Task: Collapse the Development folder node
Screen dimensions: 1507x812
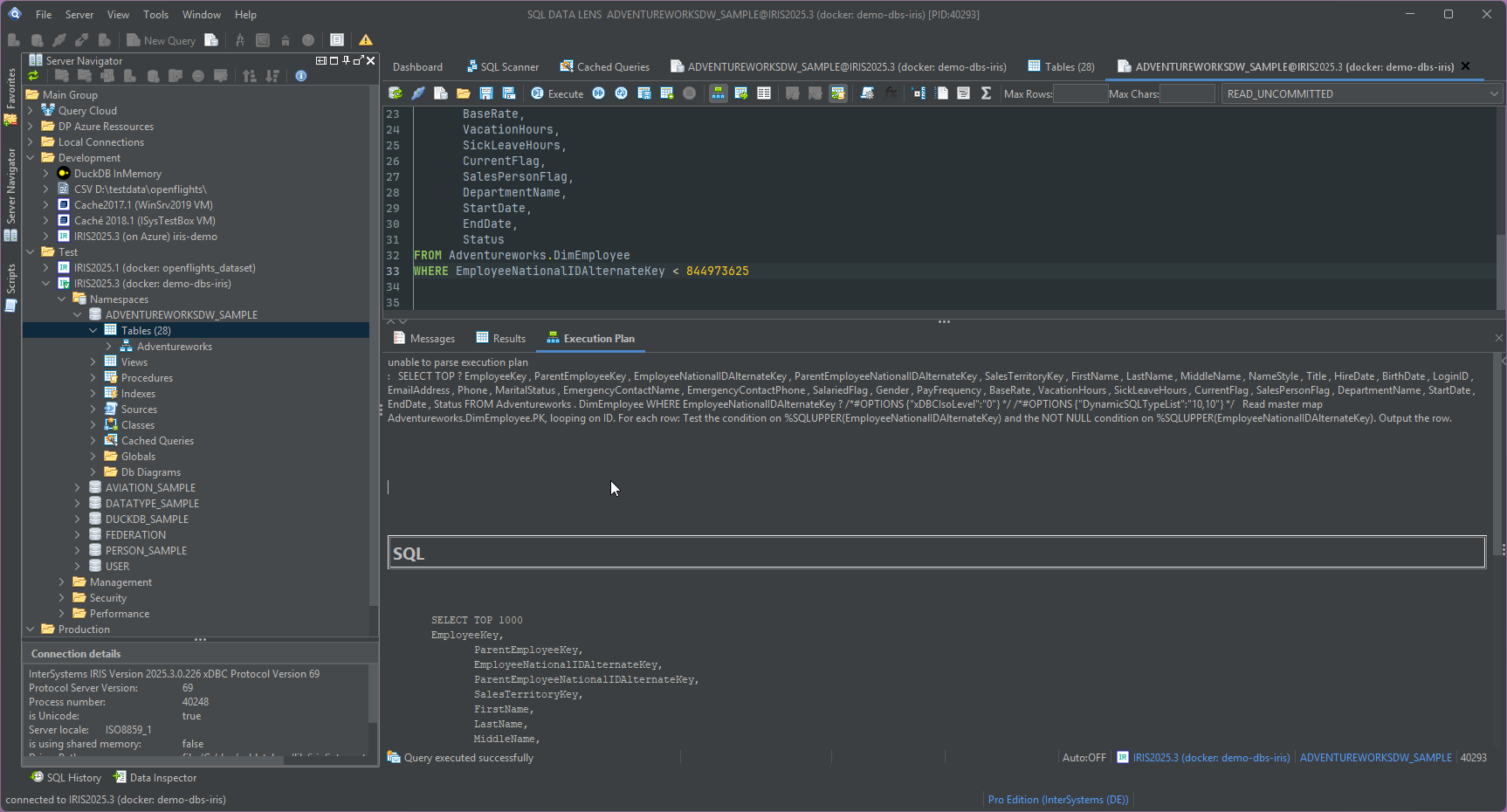Action: click(31, 158)
